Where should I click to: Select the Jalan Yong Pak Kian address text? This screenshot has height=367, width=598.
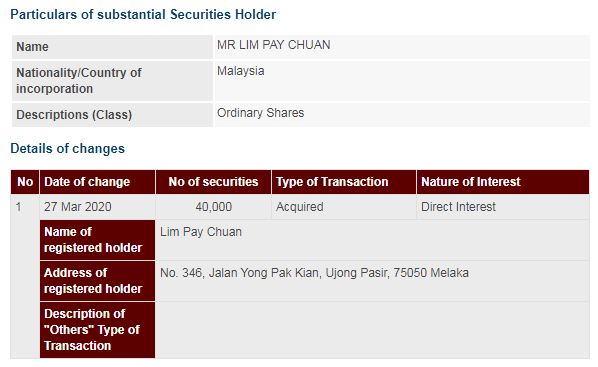(x=314, y=273)
